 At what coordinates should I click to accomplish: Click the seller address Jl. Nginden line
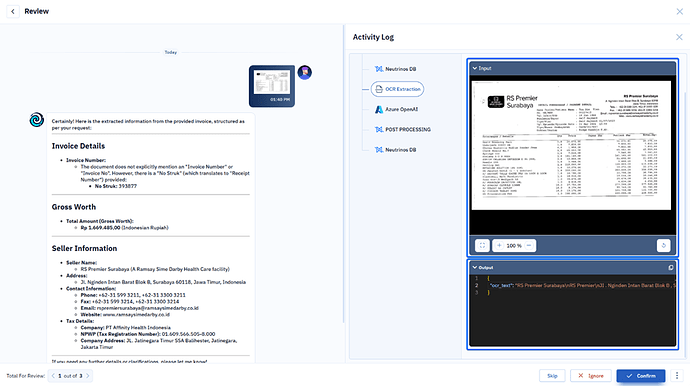pyautogui.click(x=163, y=282)
